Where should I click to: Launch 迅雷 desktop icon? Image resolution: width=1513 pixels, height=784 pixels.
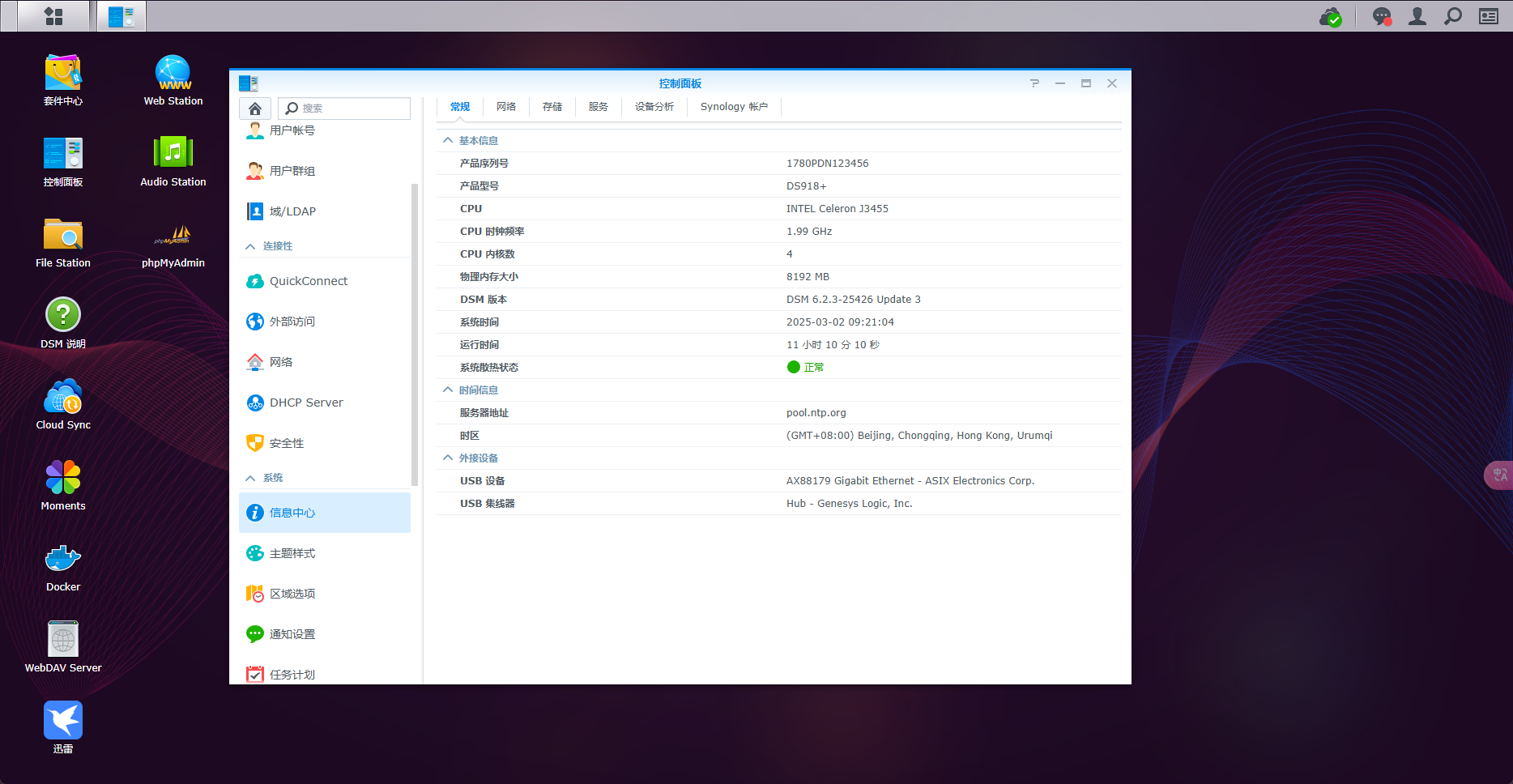(63, 728)
